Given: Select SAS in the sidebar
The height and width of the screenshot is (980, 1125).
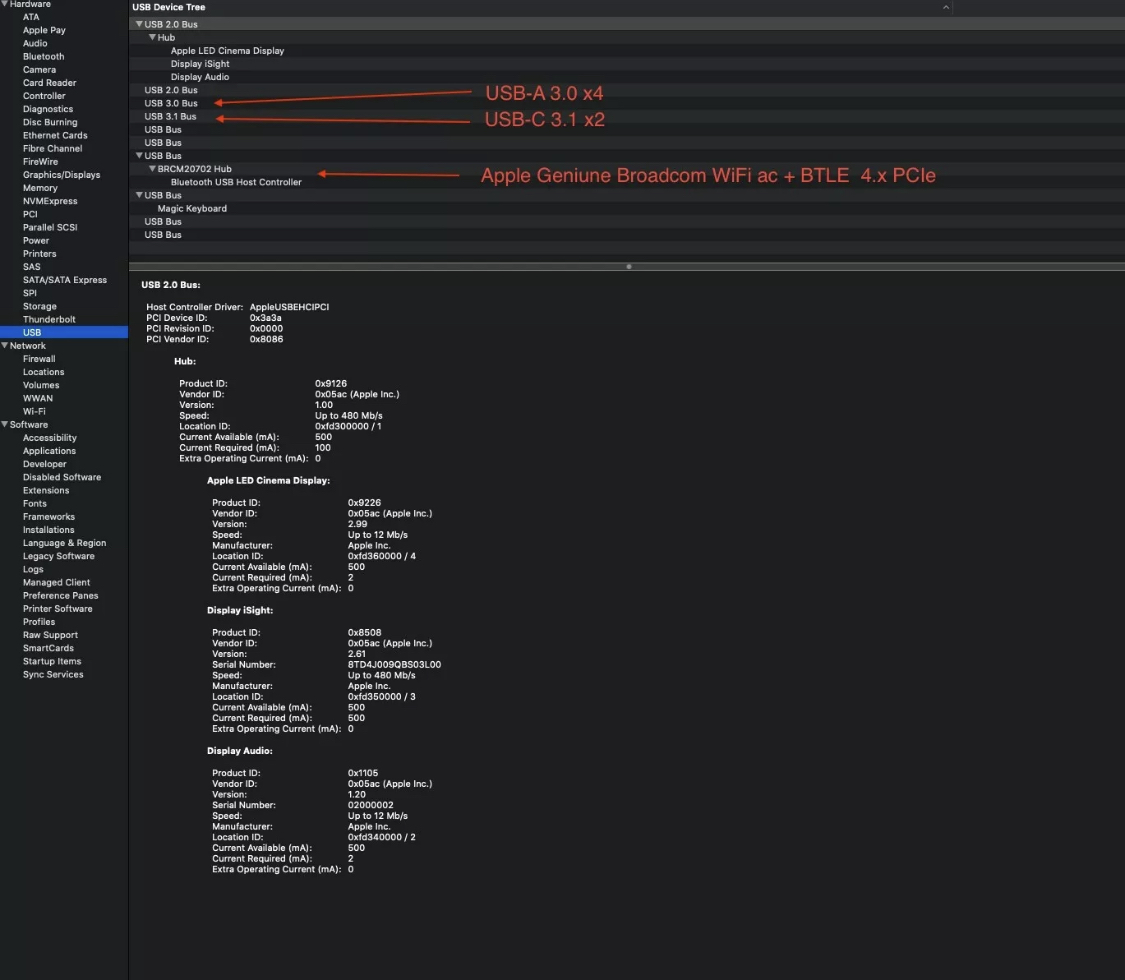Looking at the screenshot, I should point(31,266).
